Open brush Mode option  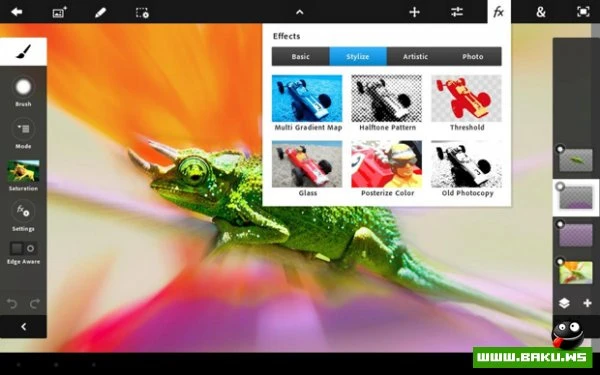(23, 134)
